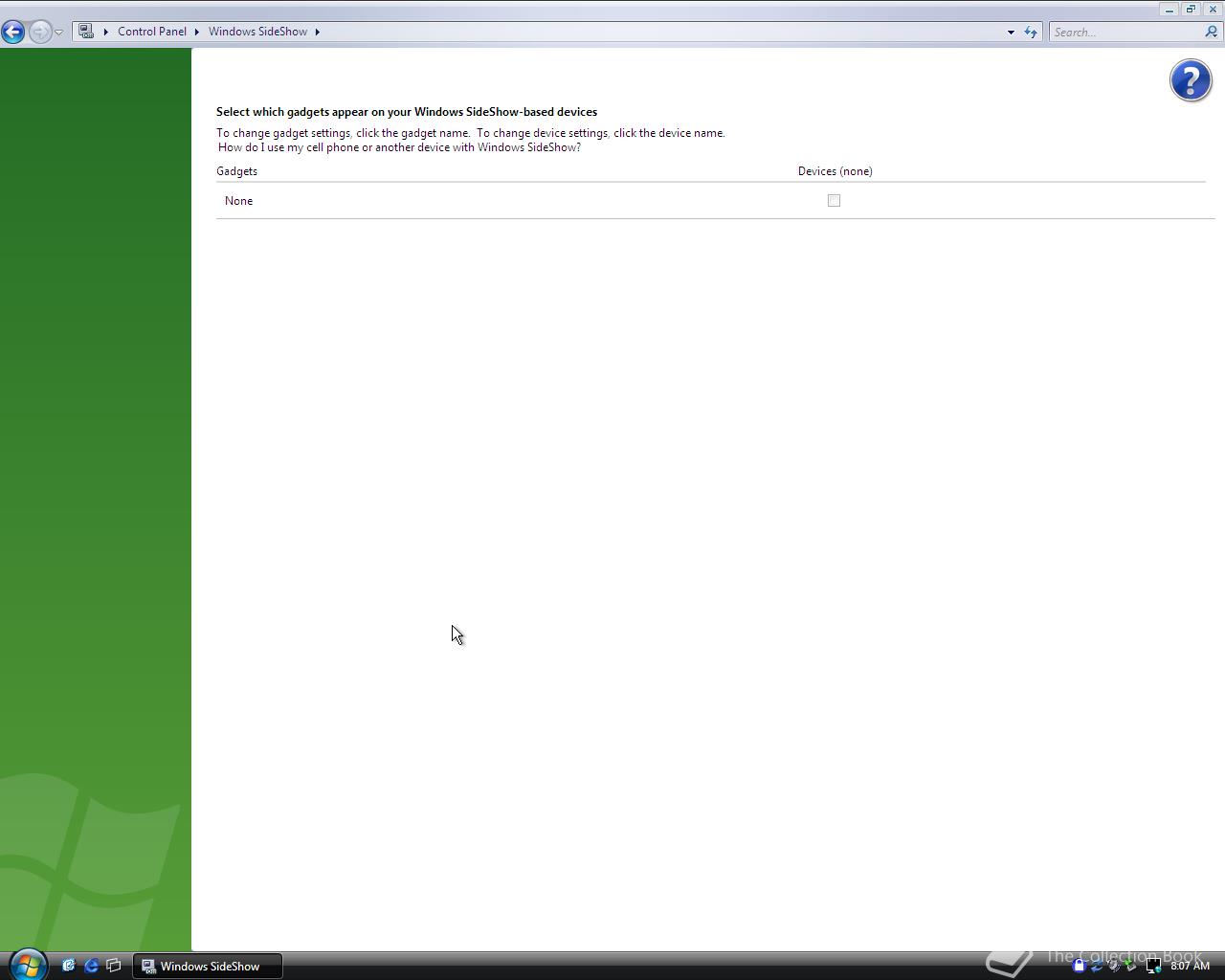Minimize the Windows SideShow window
Viewport: 1225px width, 980px height.
pyautogui.click(x=1169, y=9)
